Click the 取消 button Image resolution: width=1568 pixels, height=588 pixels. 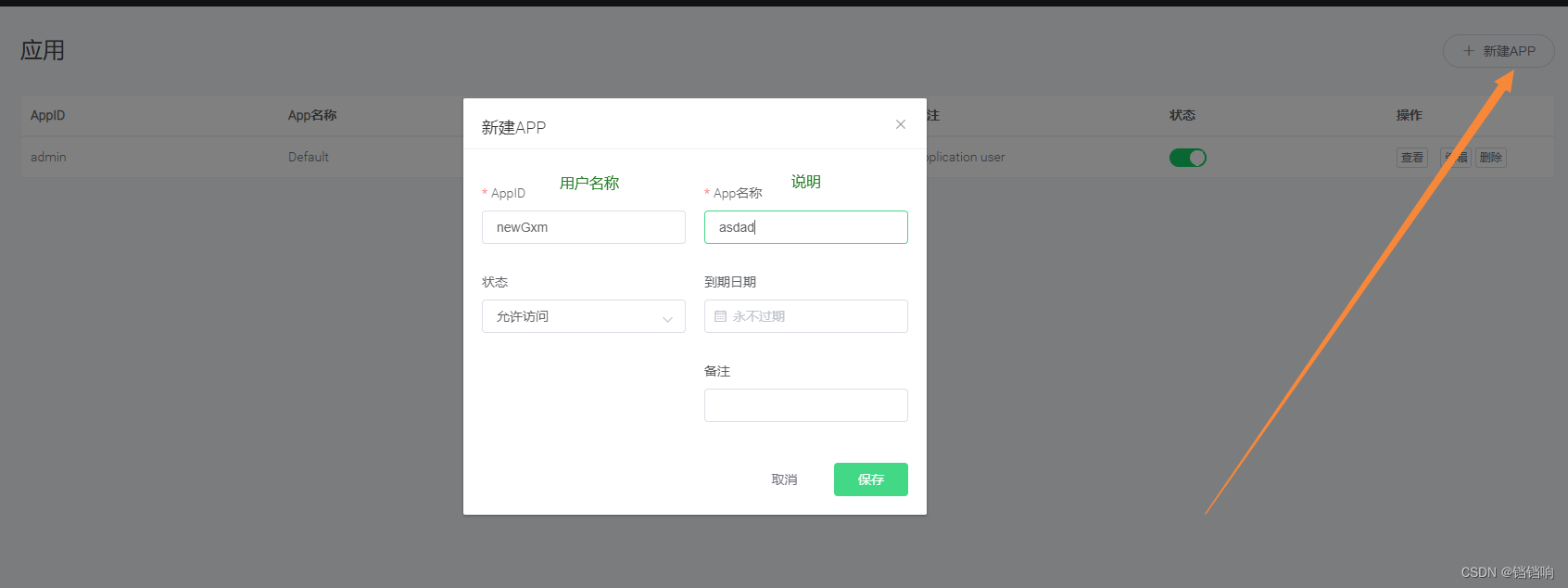[784, 479]
